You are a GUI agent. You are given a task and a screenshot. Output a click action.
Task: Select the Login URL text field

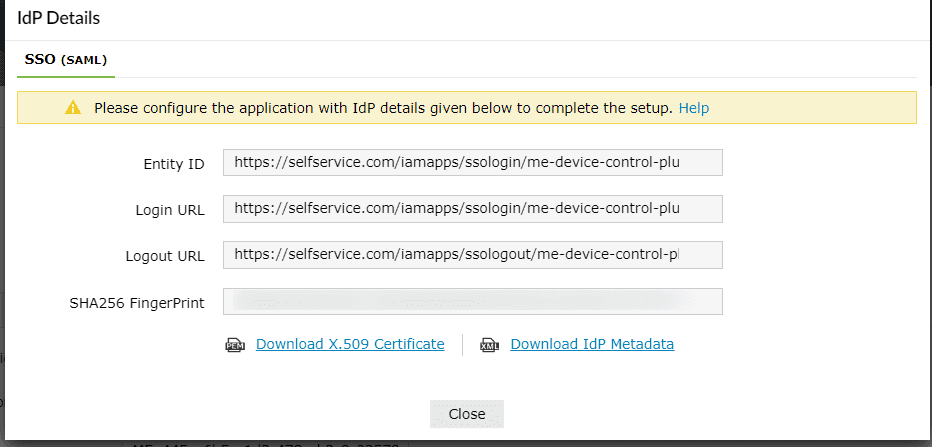coord(472,209)
